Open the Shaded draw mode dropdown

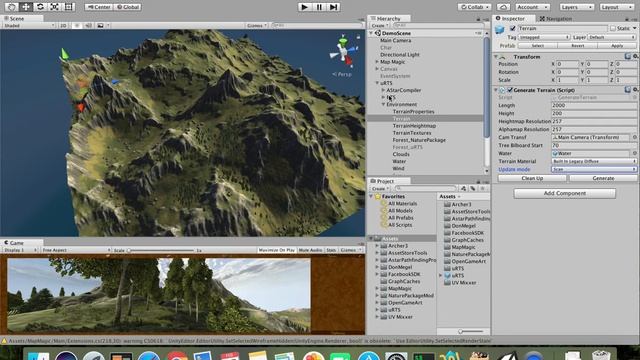point(29,25)
